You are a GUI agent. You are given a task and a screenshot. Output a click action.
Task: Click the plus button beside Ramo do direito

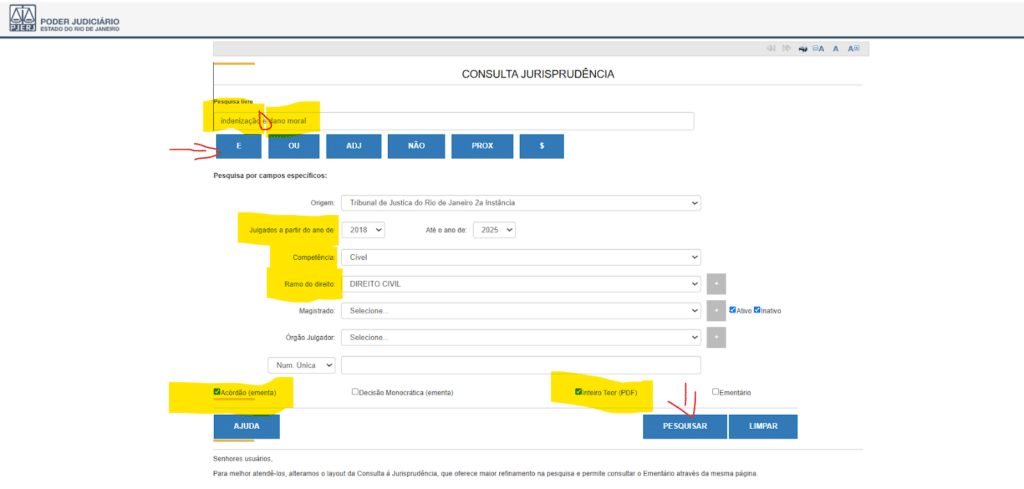click(715, 284)
